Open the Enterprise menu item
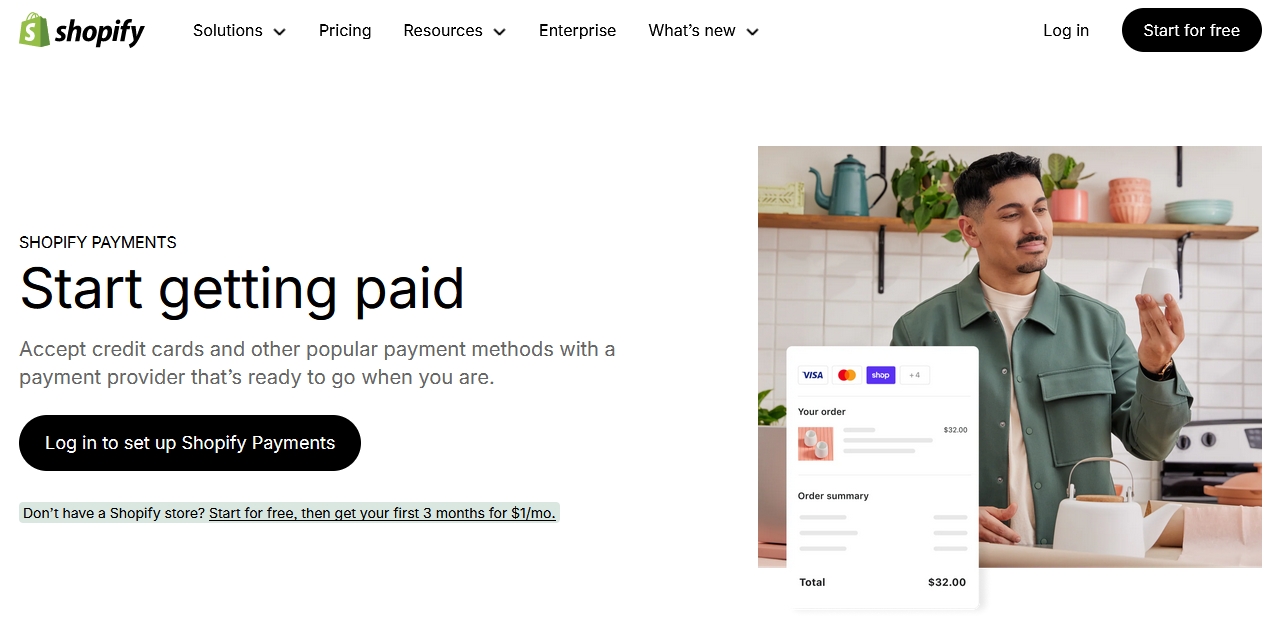The image size is (1274, 617). point(577,31)
